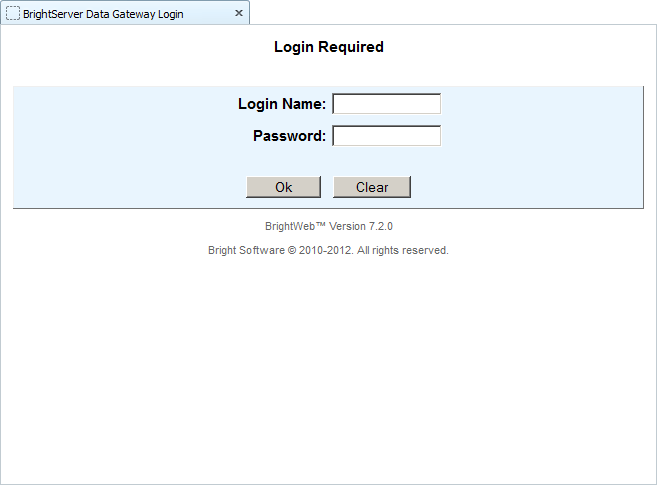The image size is (657, 485).
Task: Focus the Login Name input field
Action: pyautogui.click(x=386, y=104)
